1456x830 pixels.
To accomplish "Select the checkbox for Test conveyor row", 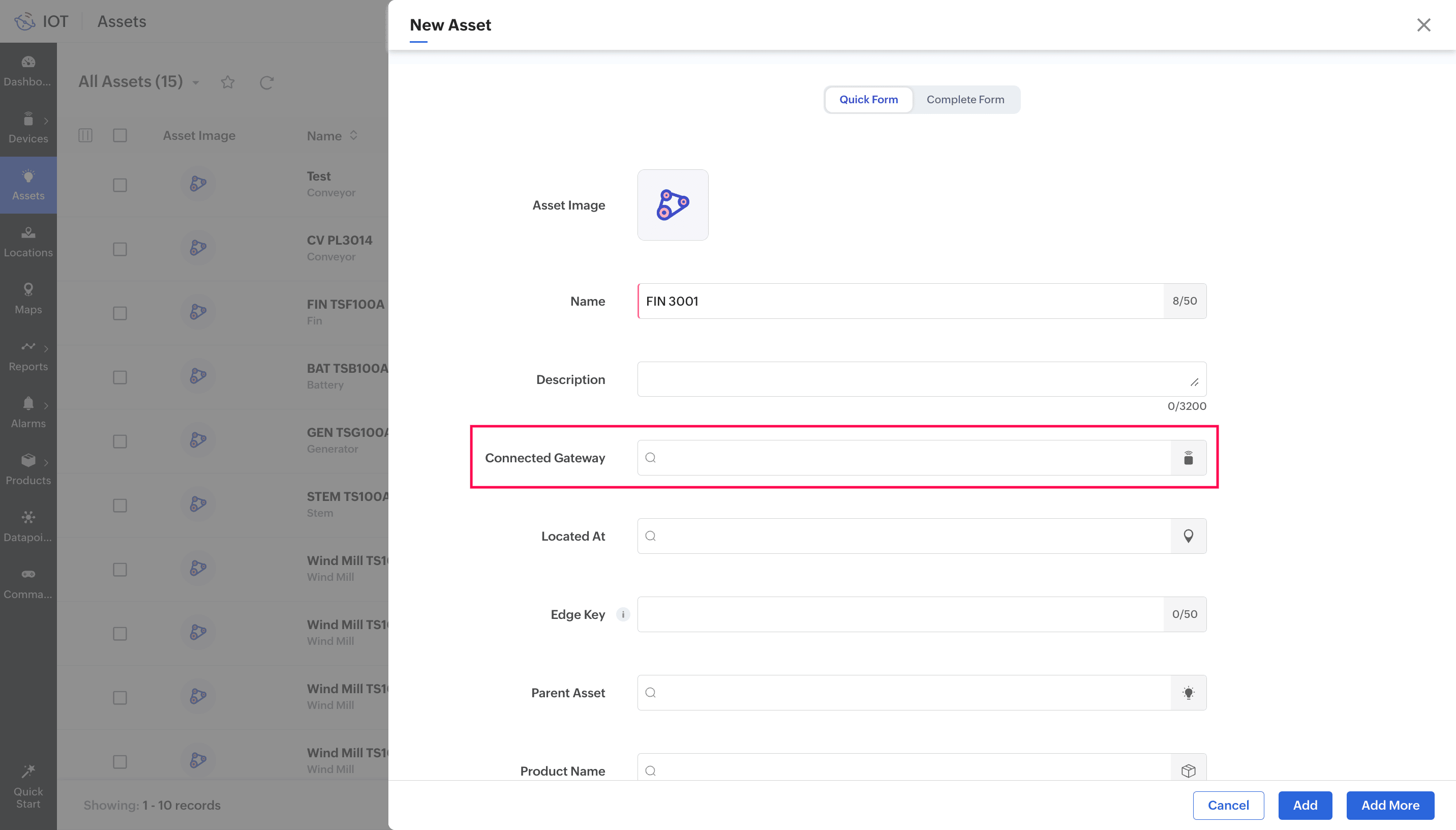I will tap(119, 185).
